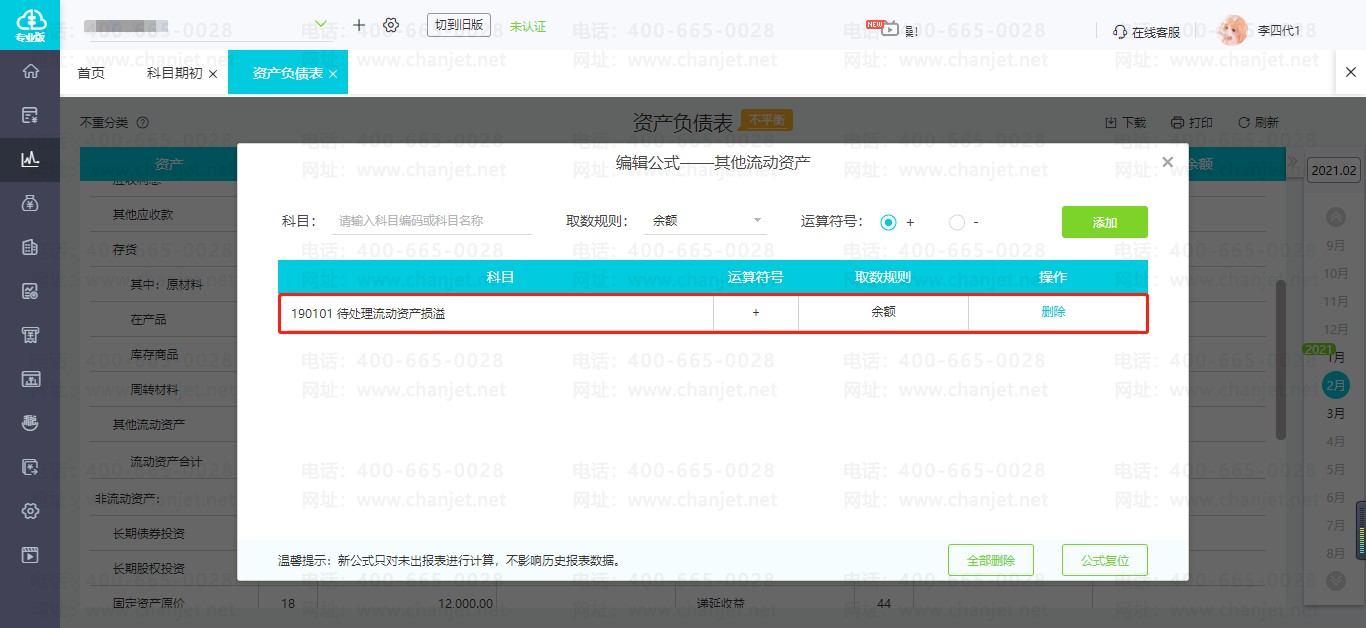Open the settings gear icon in left sidebar
The width and height of the screenshot is (1366, 628).
click(30, 511)
